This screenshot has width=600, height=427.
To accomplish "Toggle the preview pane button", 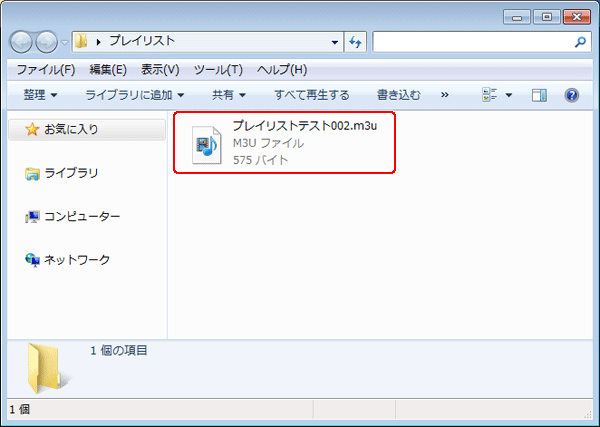I will [539, 95].
